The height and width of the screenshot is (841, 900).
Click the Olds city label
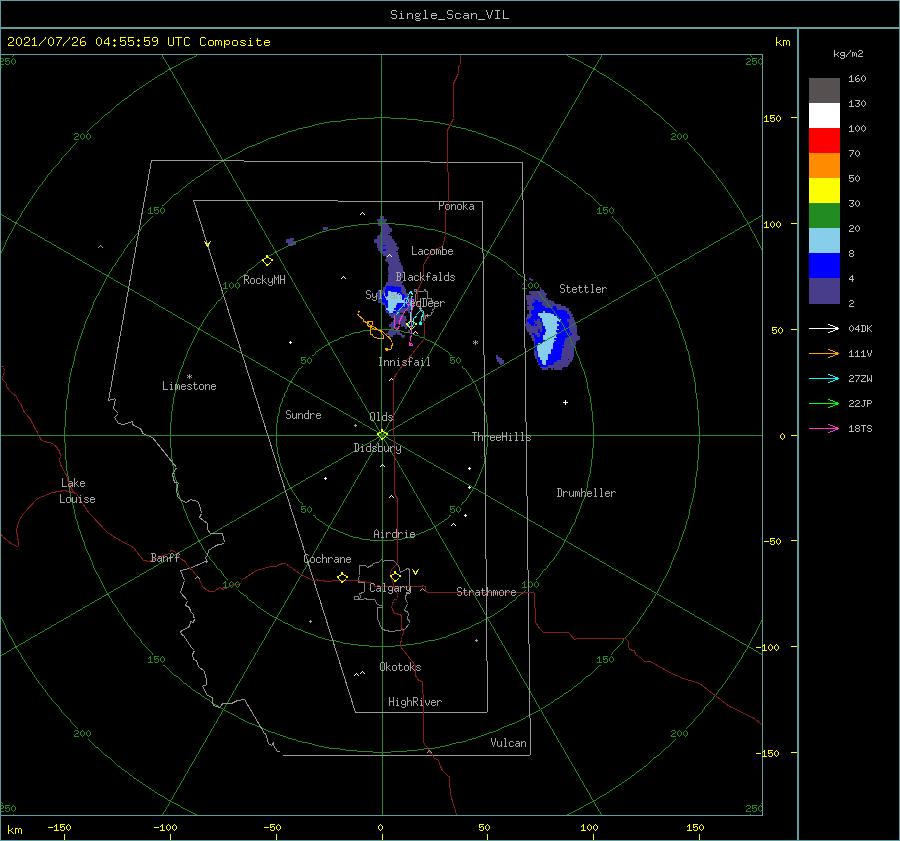(381, 417)
